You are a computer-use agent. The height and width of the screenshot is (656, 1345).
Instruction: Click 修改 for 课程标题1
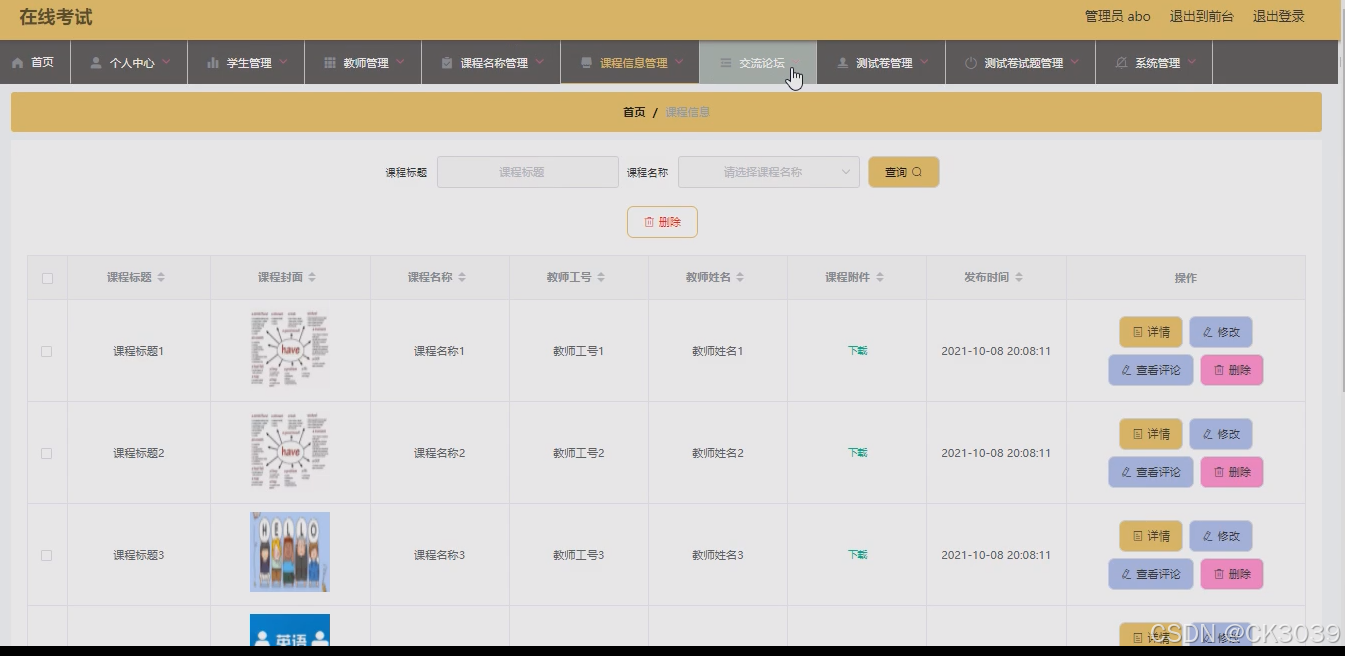(1221, 332)
